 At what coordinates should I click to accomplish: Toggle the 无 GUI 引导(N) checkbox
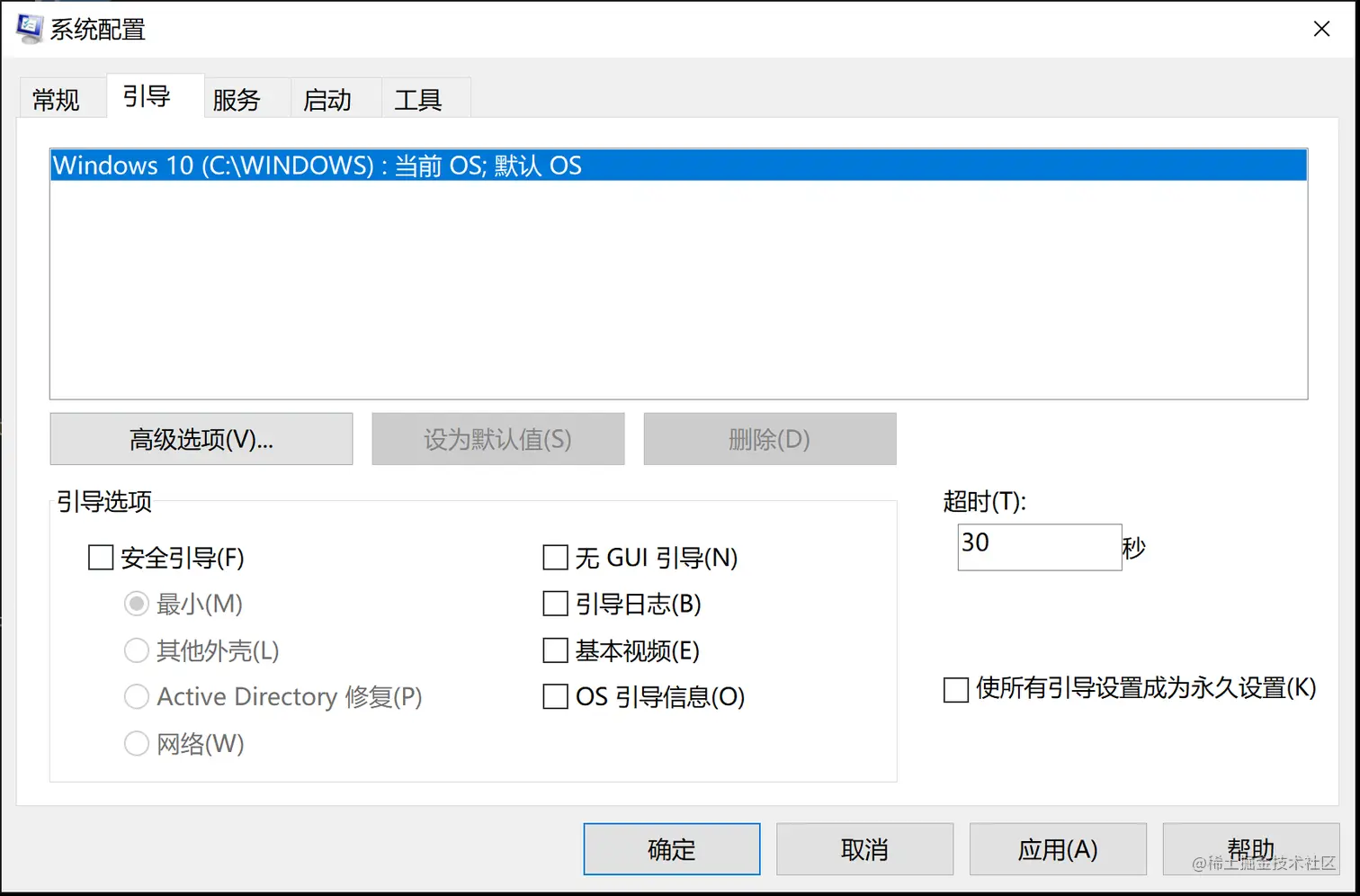click(x=556, y=558)
